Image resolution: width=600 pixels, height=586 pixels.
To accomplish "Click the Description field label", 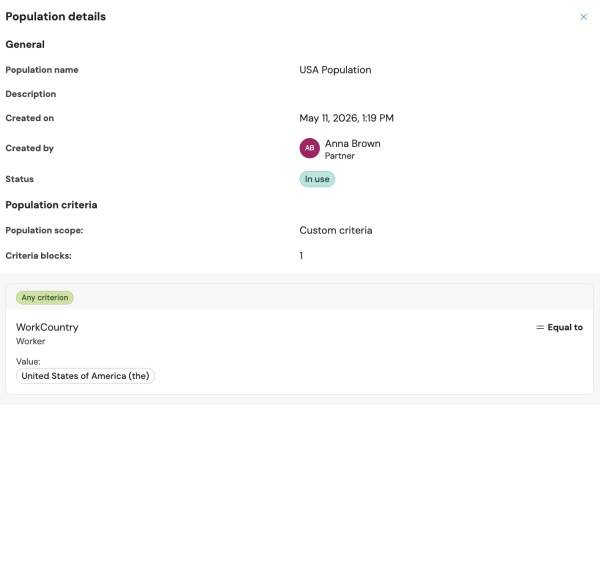I will pos(31,94).
